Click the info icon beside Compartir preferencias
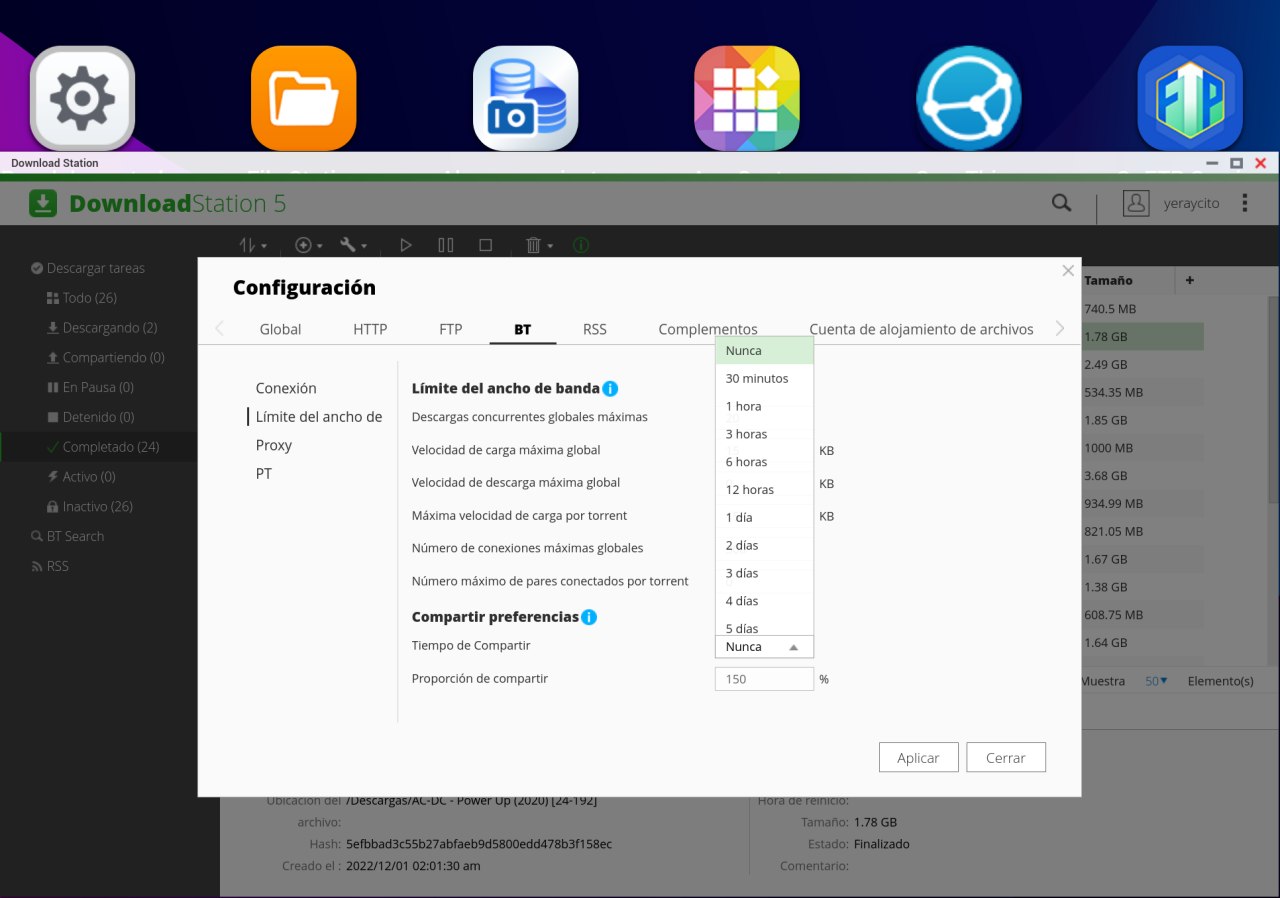The height and width of the screenshot is (898, 1280). coord(589,617)
